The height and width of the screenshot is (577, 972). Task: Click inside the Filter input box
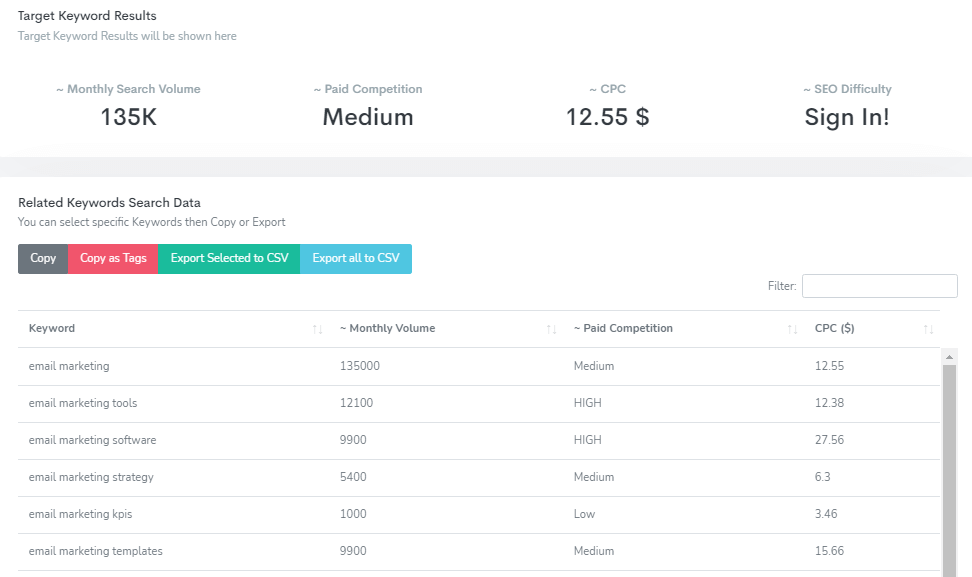pos(879,286)
